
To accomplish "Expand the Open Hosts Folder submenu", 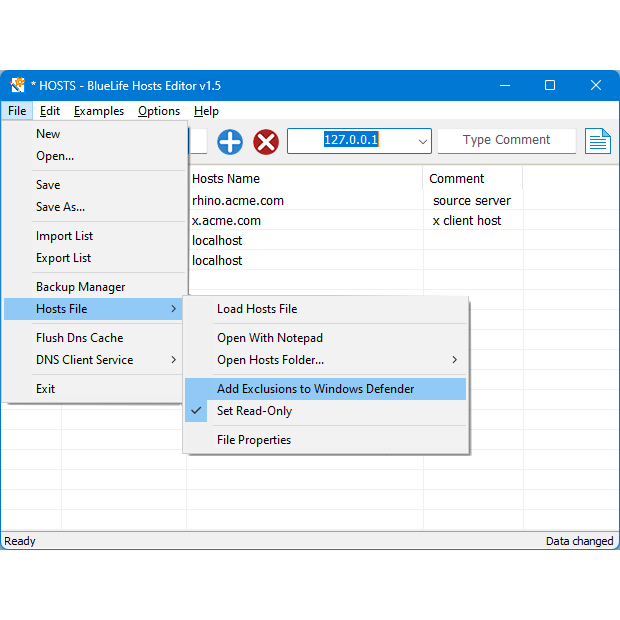I will pos(325,360).
